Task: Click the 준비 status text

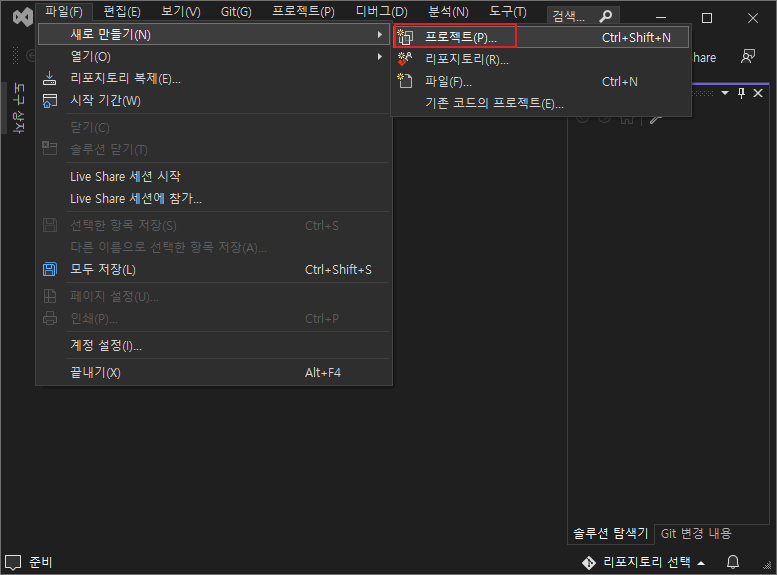Action: (41, 562)
